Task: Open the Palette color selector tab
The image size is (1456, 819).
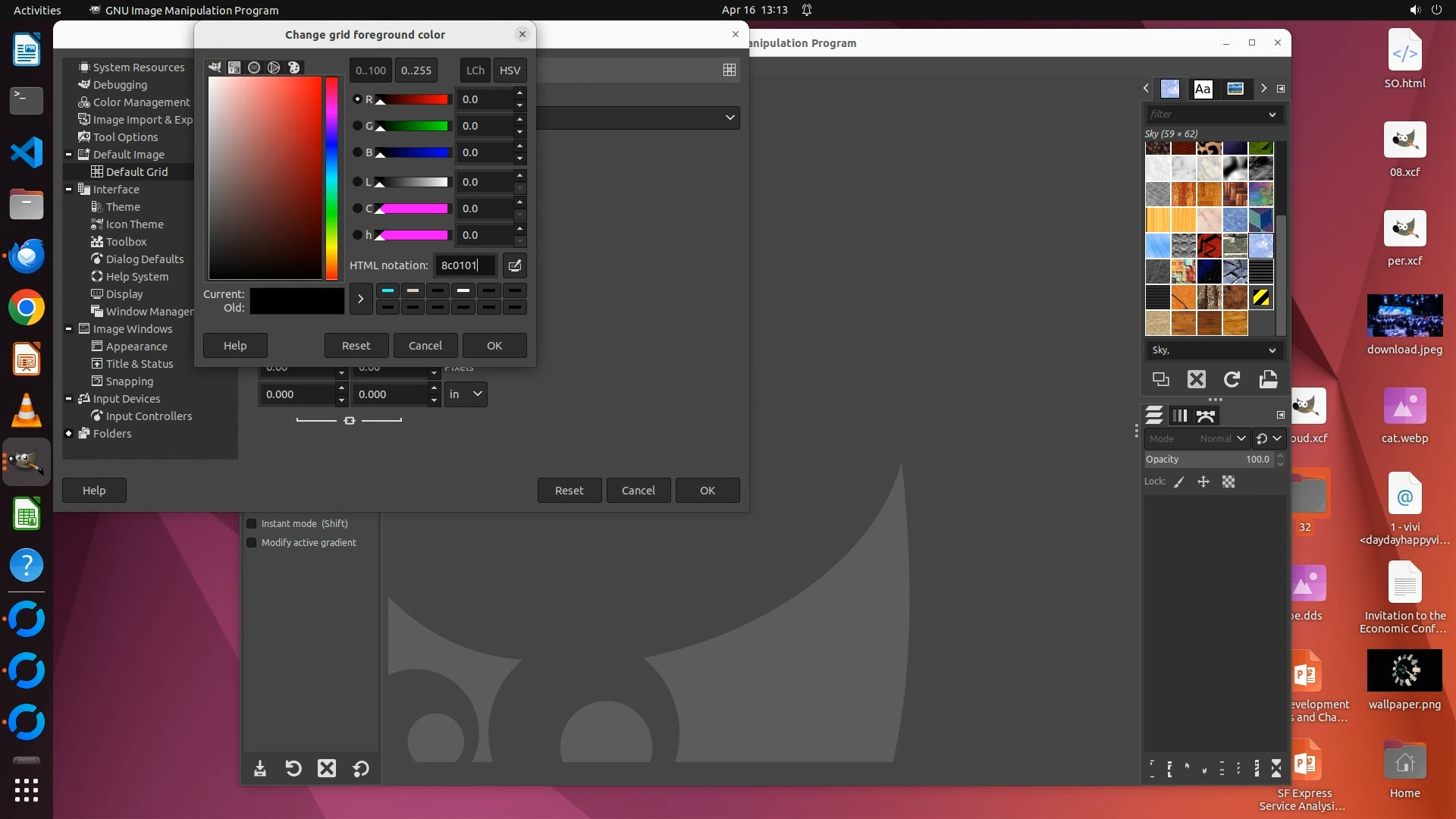Action: (x=293, y=67)
